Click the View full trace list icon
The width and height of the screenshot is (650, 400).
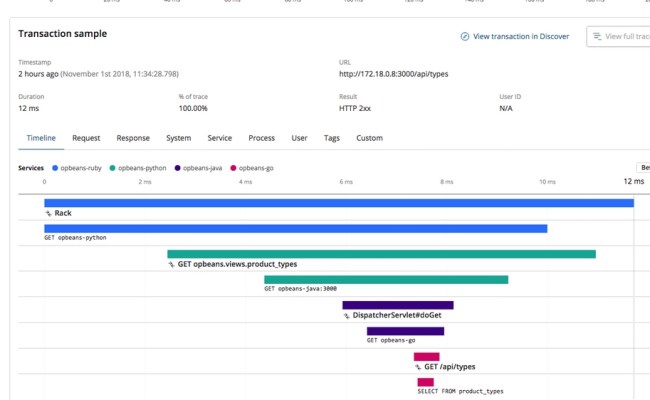597,36
